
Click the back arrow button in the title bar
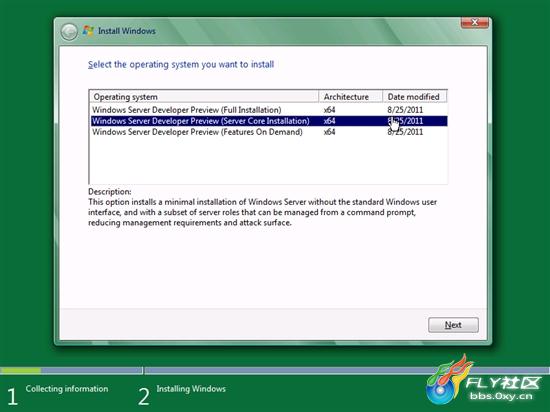pyautogui.click(x=69, y=32)
